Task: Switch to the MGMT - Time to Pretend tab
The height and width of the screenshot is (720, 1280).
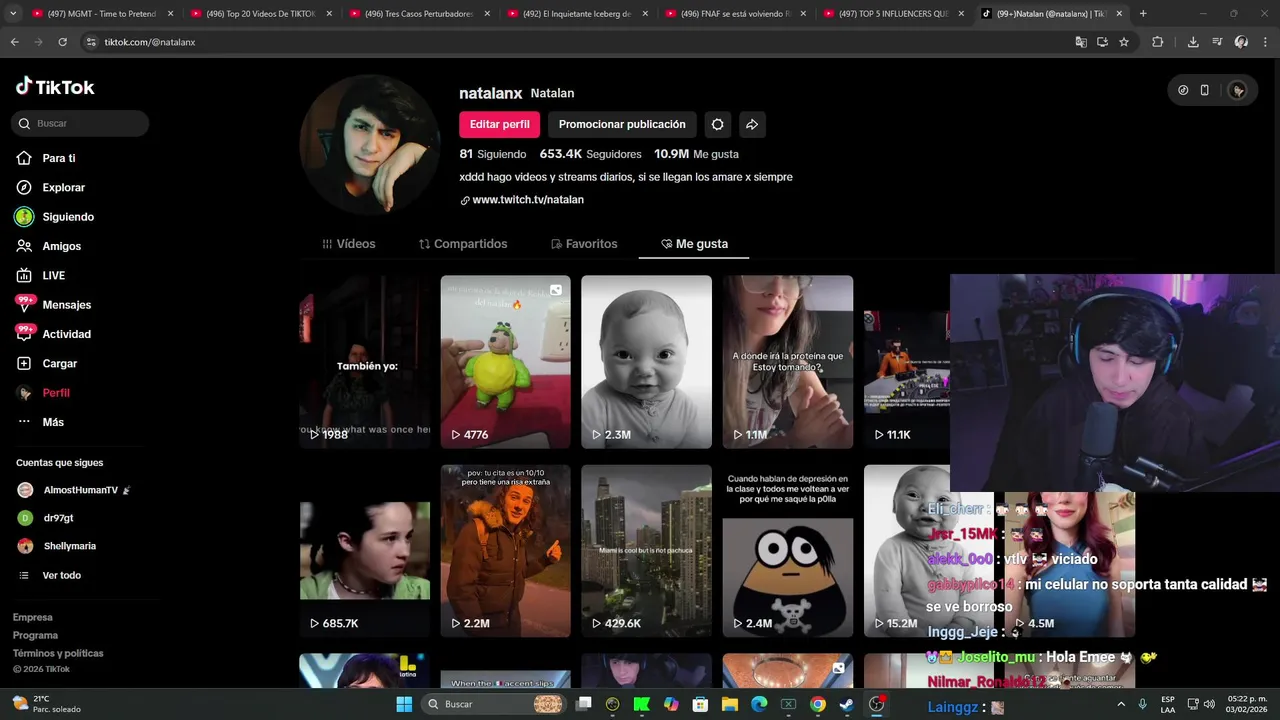Action: coord(102,14)
